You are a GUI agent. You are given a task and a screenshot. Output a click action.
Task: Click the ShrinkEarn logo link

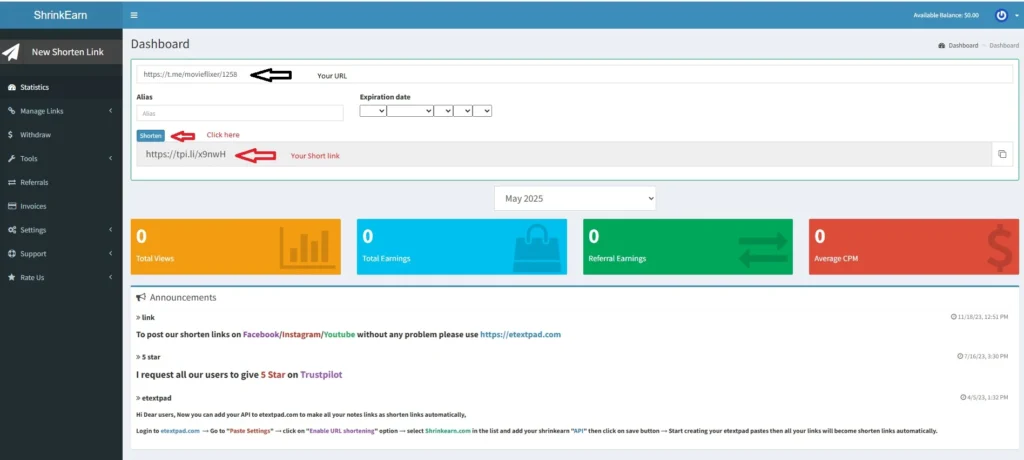coord(60,15)
